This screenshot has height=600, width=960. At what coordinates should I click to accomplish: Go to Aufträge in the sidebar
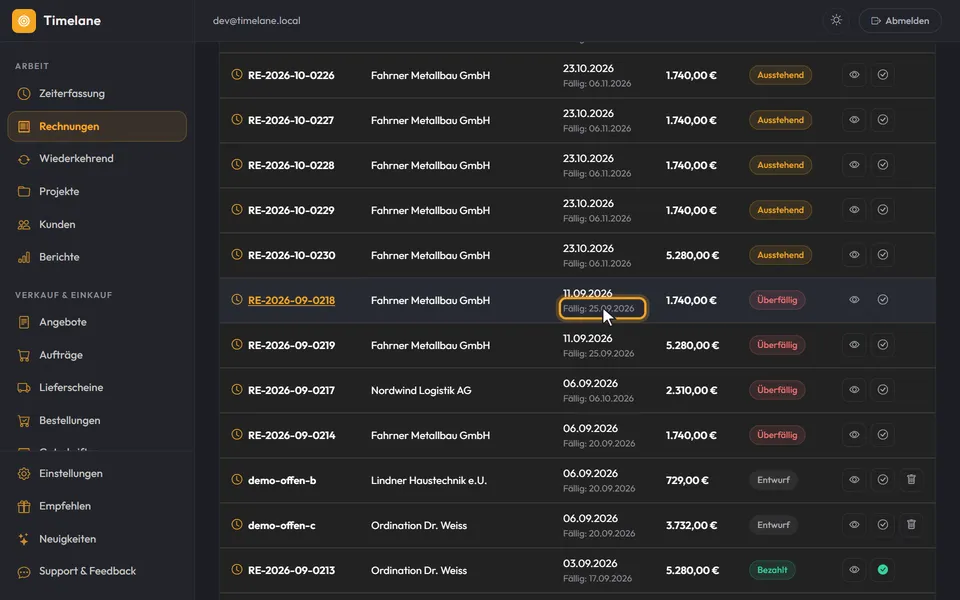pyautogui.click(x=97, y=355)
